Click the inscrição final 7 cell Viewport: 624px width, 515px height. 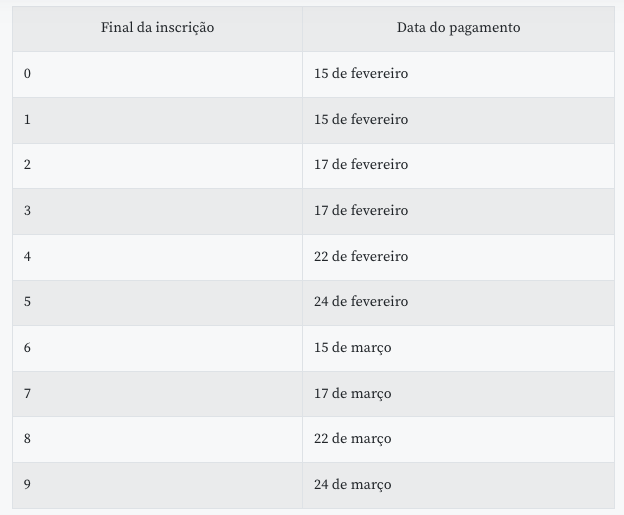pyautogui.click(x=28, y=394)
